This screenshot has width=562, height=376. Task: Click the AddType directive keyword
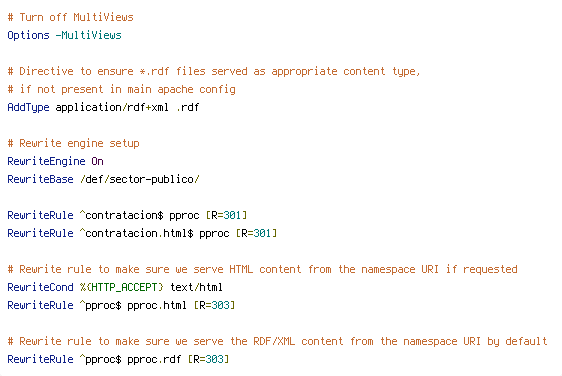(x=28, y=108)
